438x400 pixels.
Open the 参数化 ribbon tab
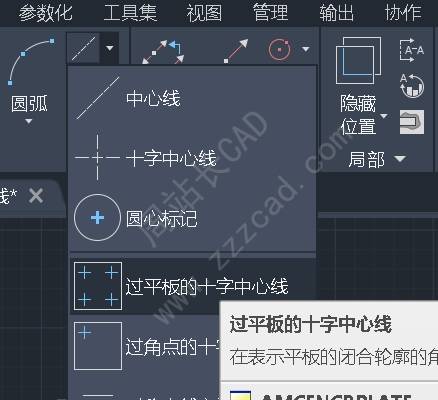coord(45,13)
